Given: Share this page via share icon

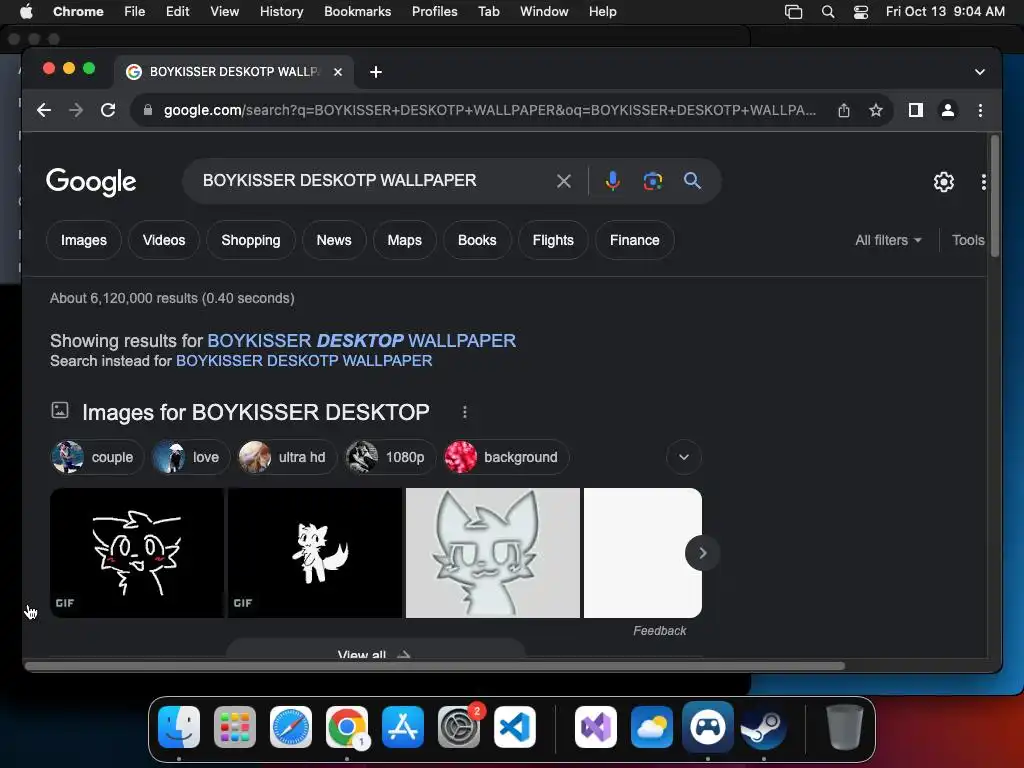Looking at the screenshot, I should coord(844,110).
